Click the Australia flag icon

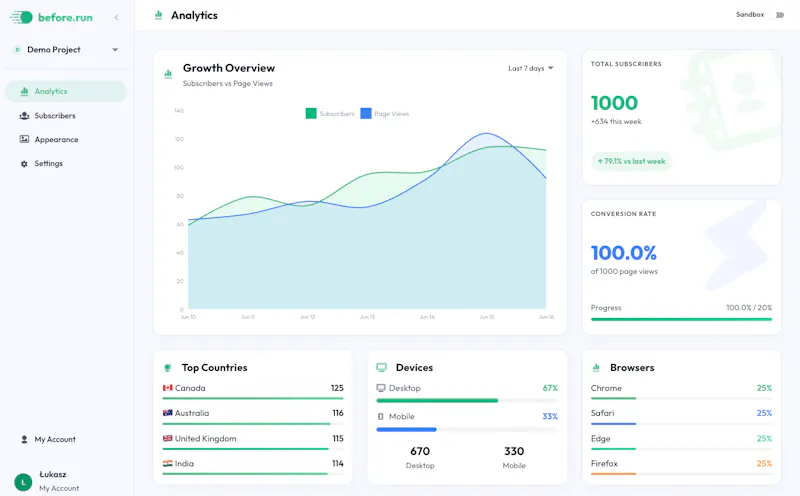pyautogui.click(x=167, y=413)
